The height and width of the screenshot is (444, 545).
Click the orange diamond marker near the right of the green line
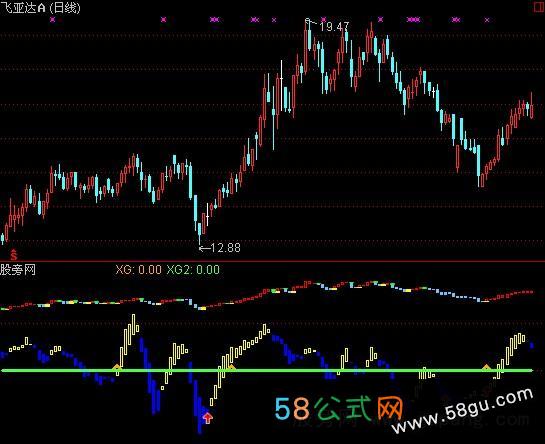click(x=486, y=367)
